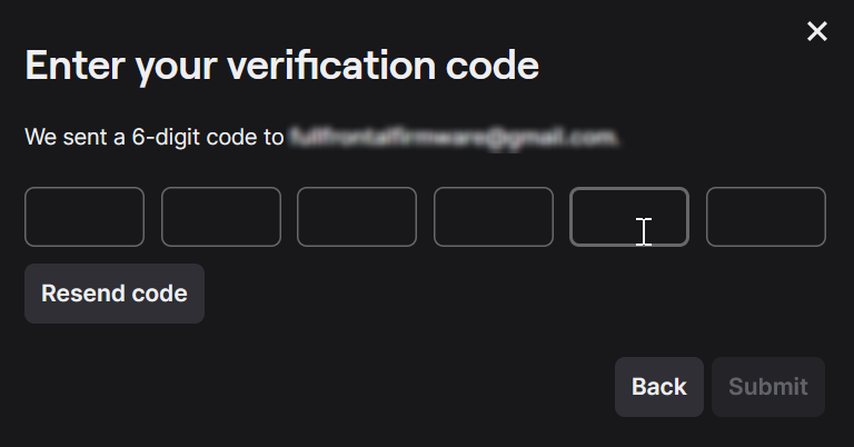Click the greyed-out Submit button
854x447 pixels.
(x=768, y=387)
